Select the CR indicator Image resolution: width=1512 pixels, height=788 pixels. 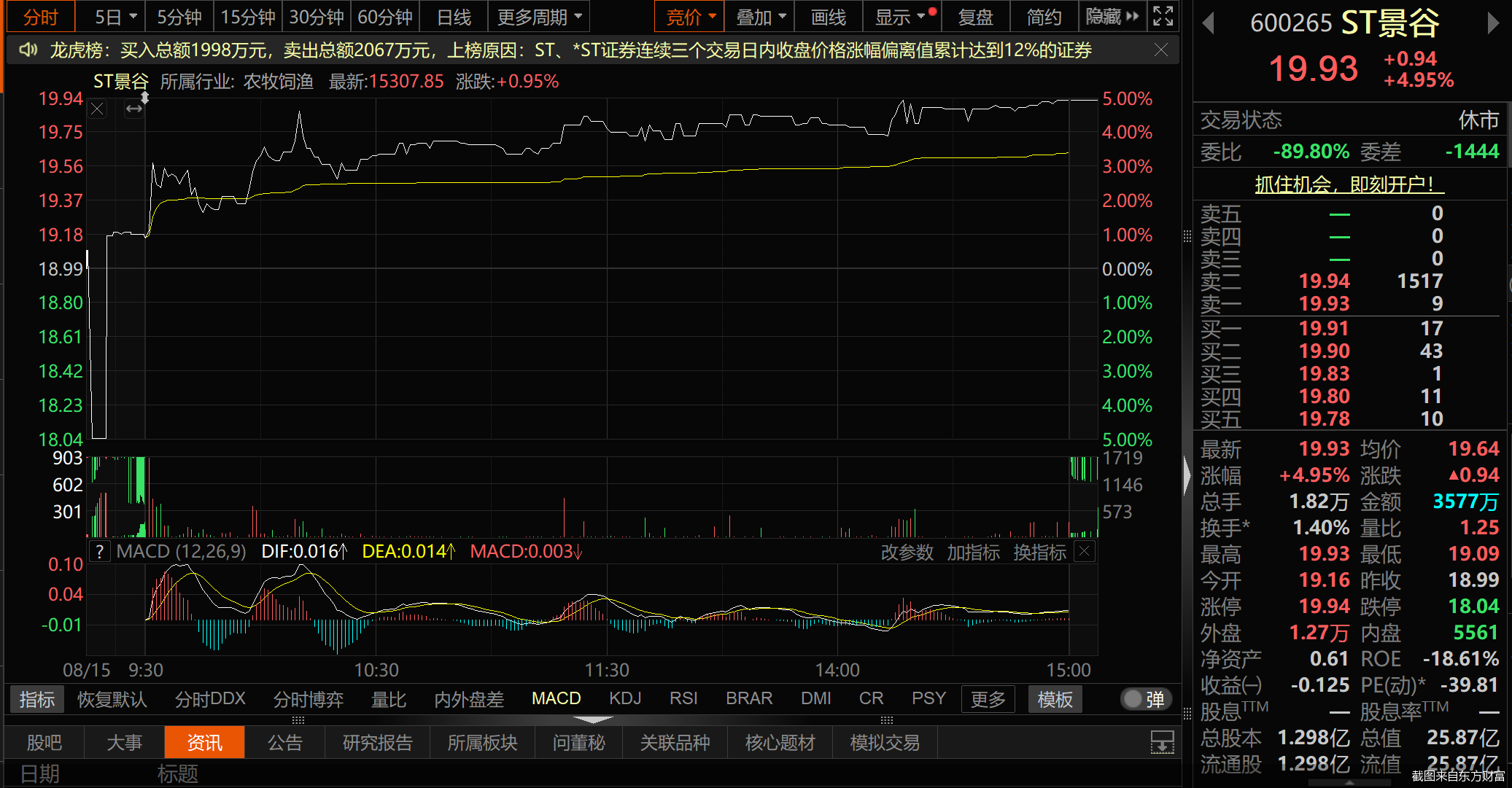tap(871, 699)
